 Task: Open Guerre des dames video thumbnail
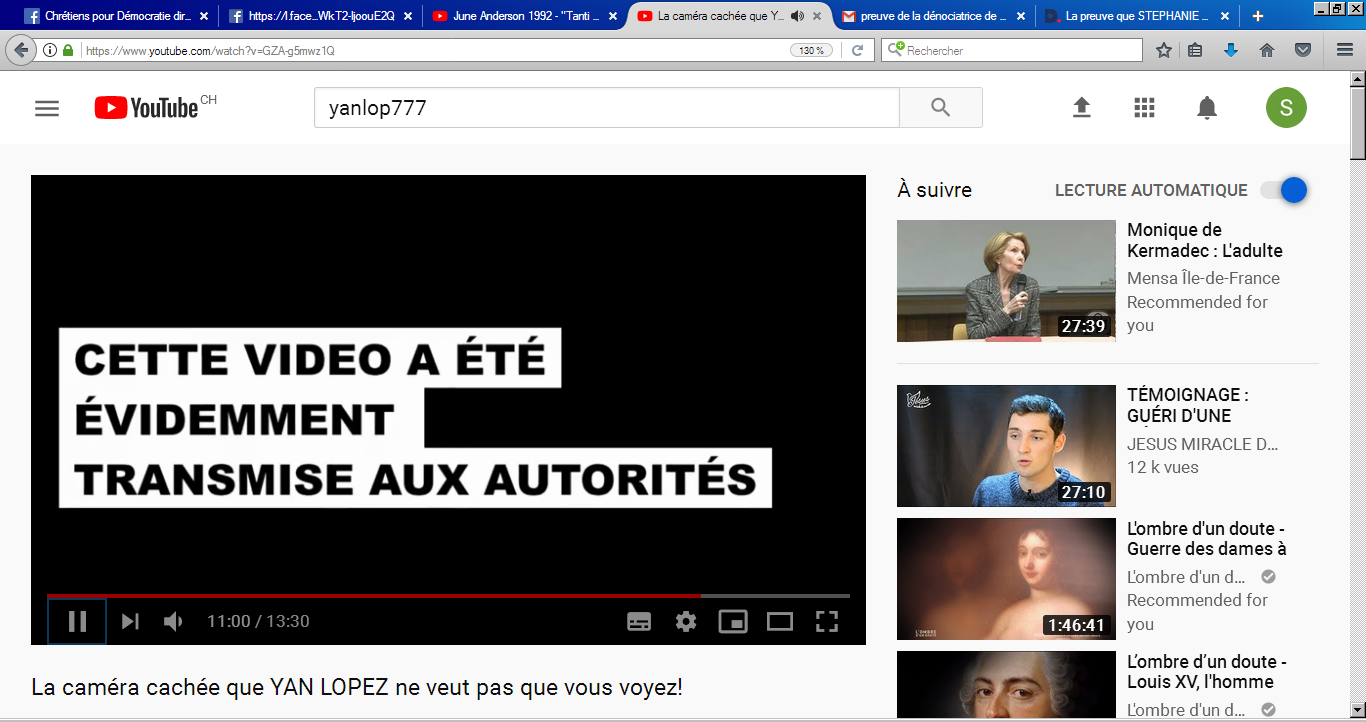(x=1006, y=579)
